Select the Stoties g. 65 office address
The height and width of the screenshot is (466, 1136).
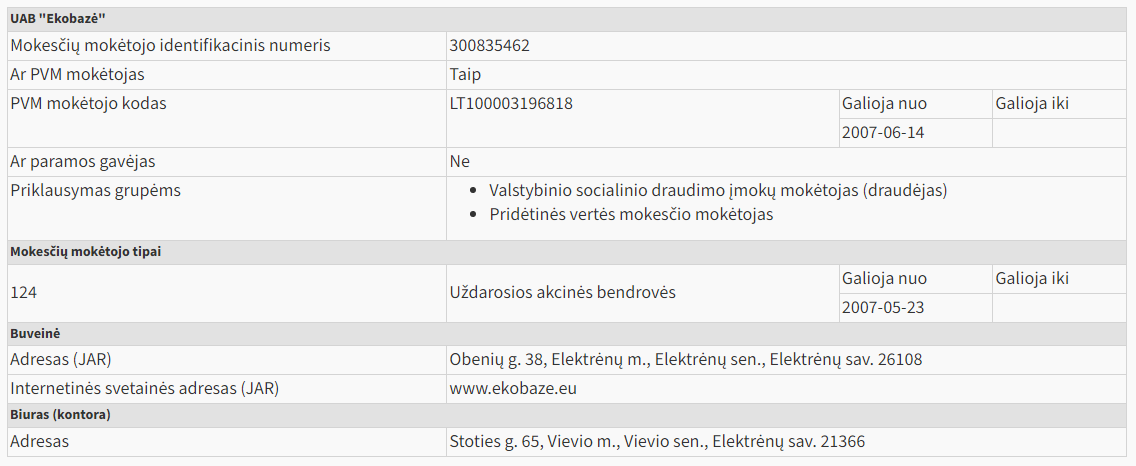point(657,441)
